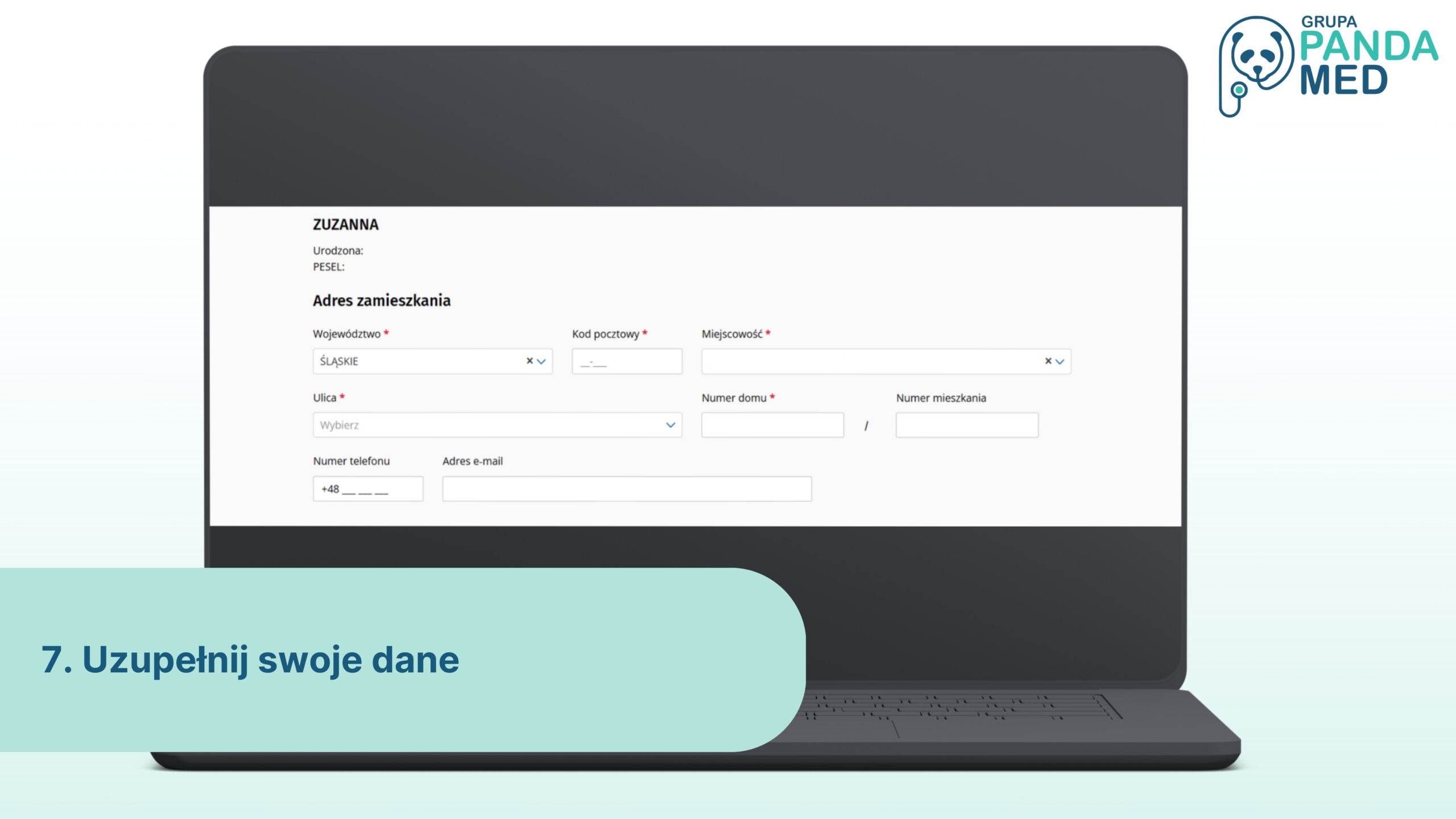Click the Adres zamieszkania section heading
1456x819 pixels.
point(381,300)
